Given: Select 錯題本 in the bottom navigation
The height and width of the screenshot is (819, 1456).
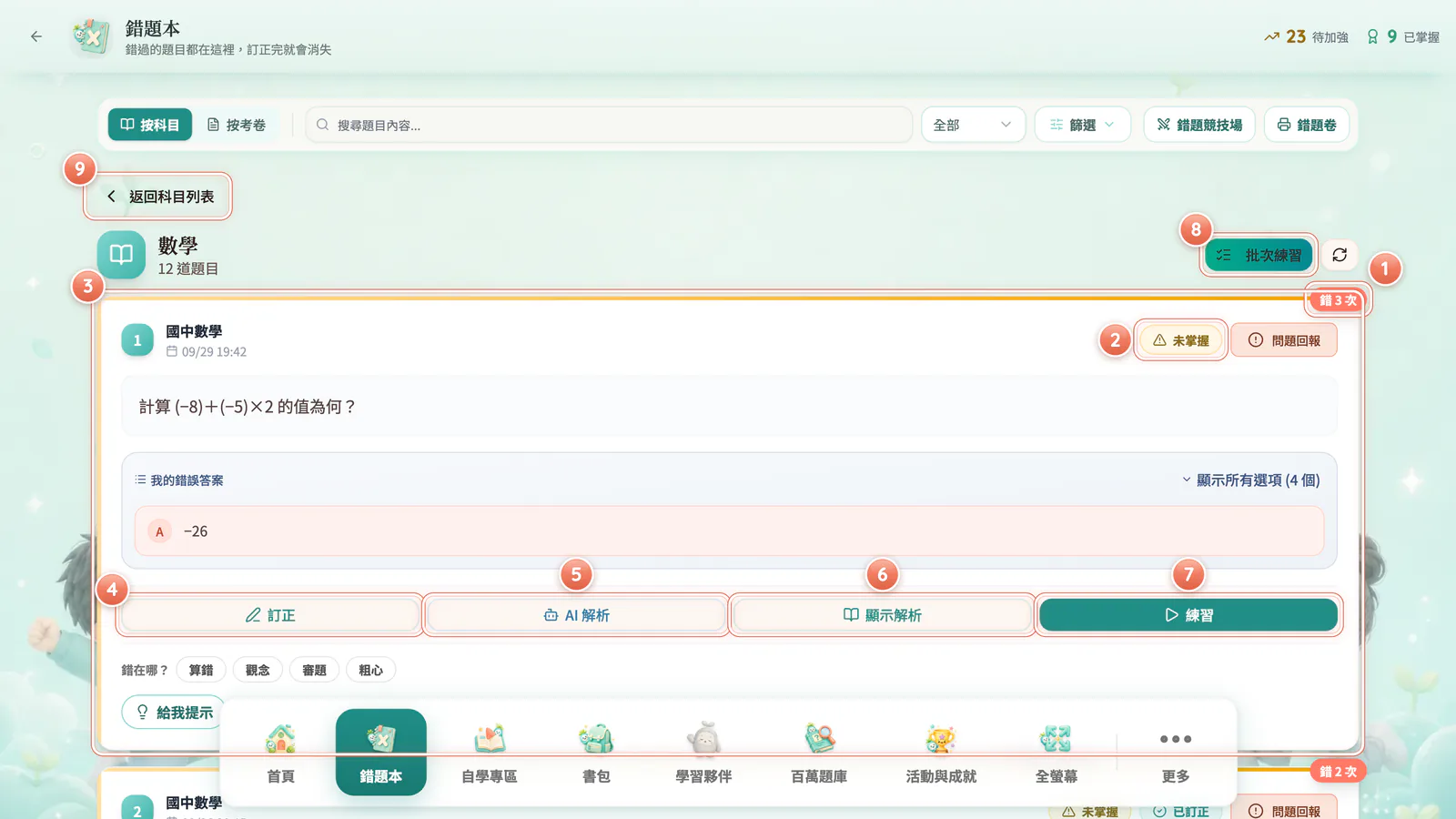Looking at the screenshot, I should point(381,753).
